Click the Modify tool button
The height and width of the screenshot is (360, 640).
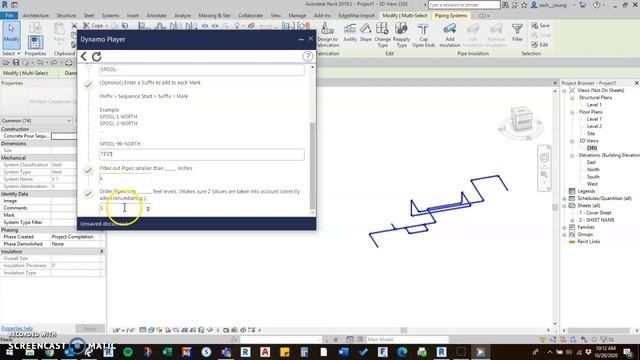tap(11, 34)
